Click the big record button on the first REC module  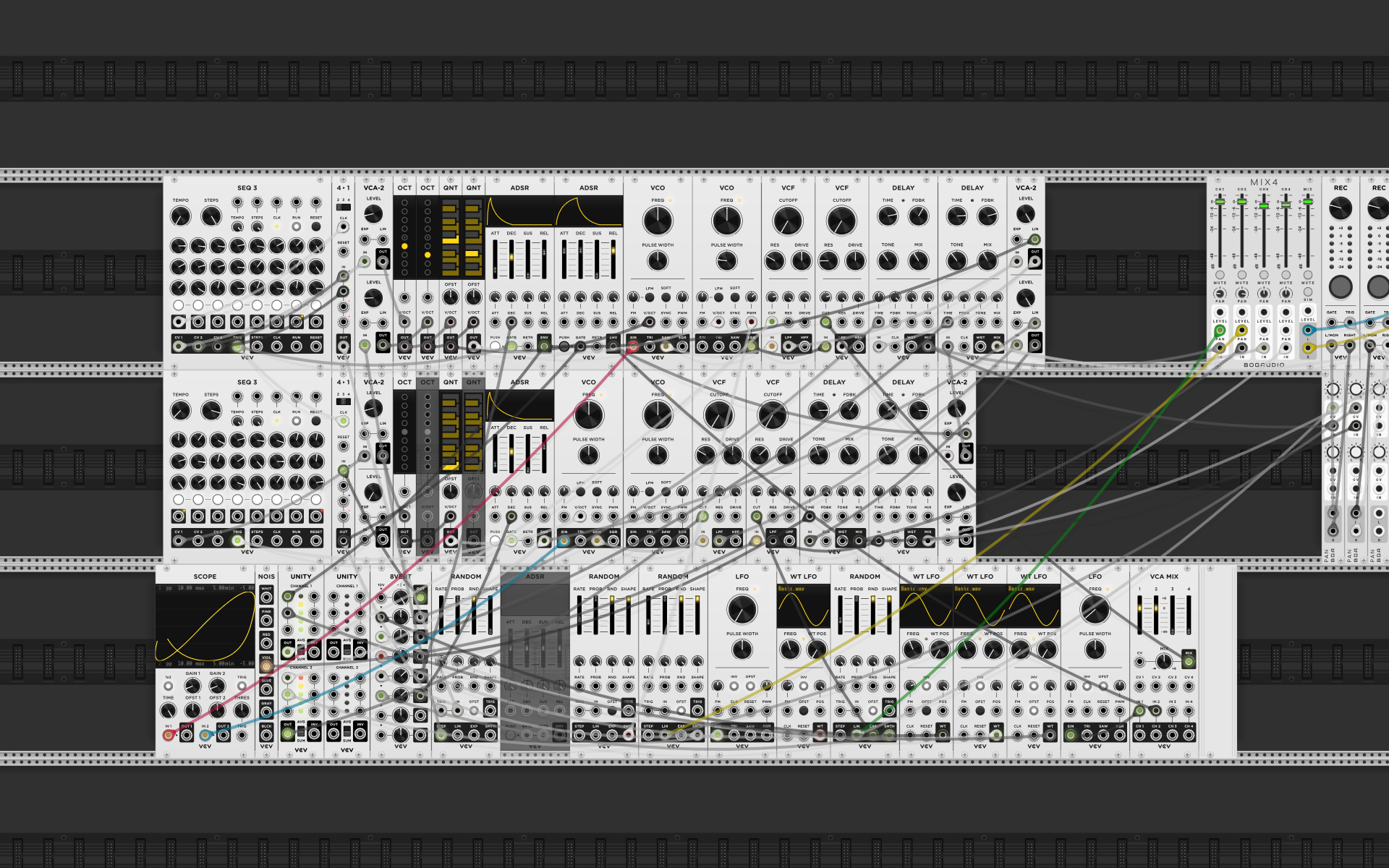click(x=1341, y=286)
